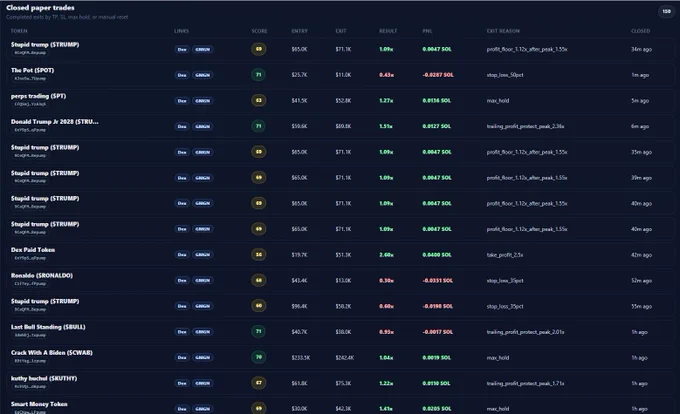
Task: Select 'Donald Trump Jr 2028' token name
Action: (x=55, y=121)
